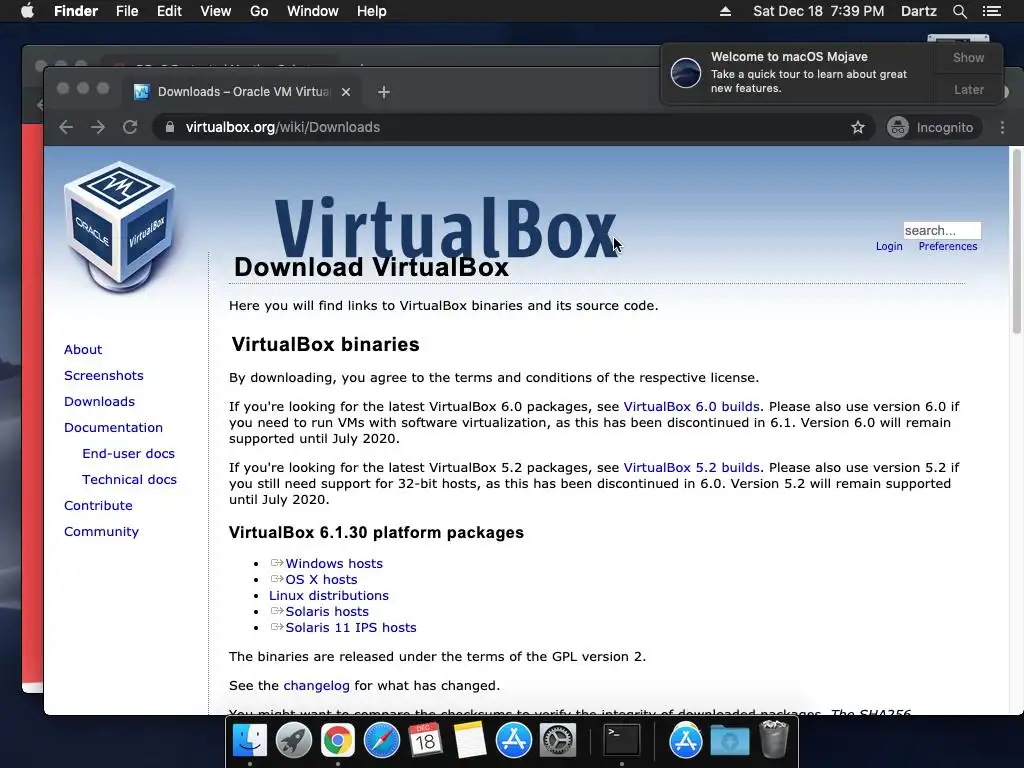Open the Apple menu

tap(27, 11)
